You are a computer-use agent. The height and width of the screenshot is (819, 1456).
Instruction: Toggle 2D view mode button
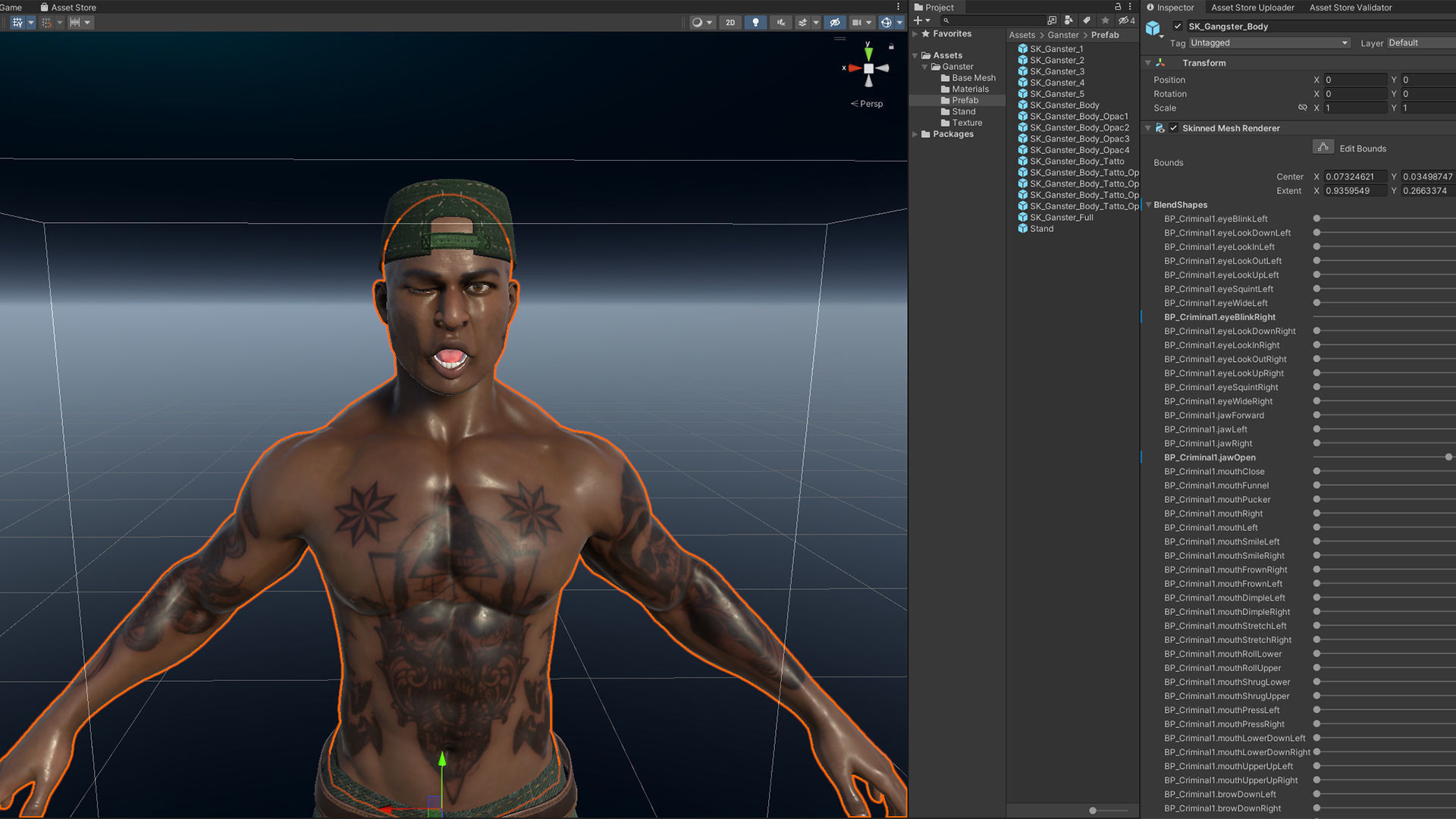point(730,23)
